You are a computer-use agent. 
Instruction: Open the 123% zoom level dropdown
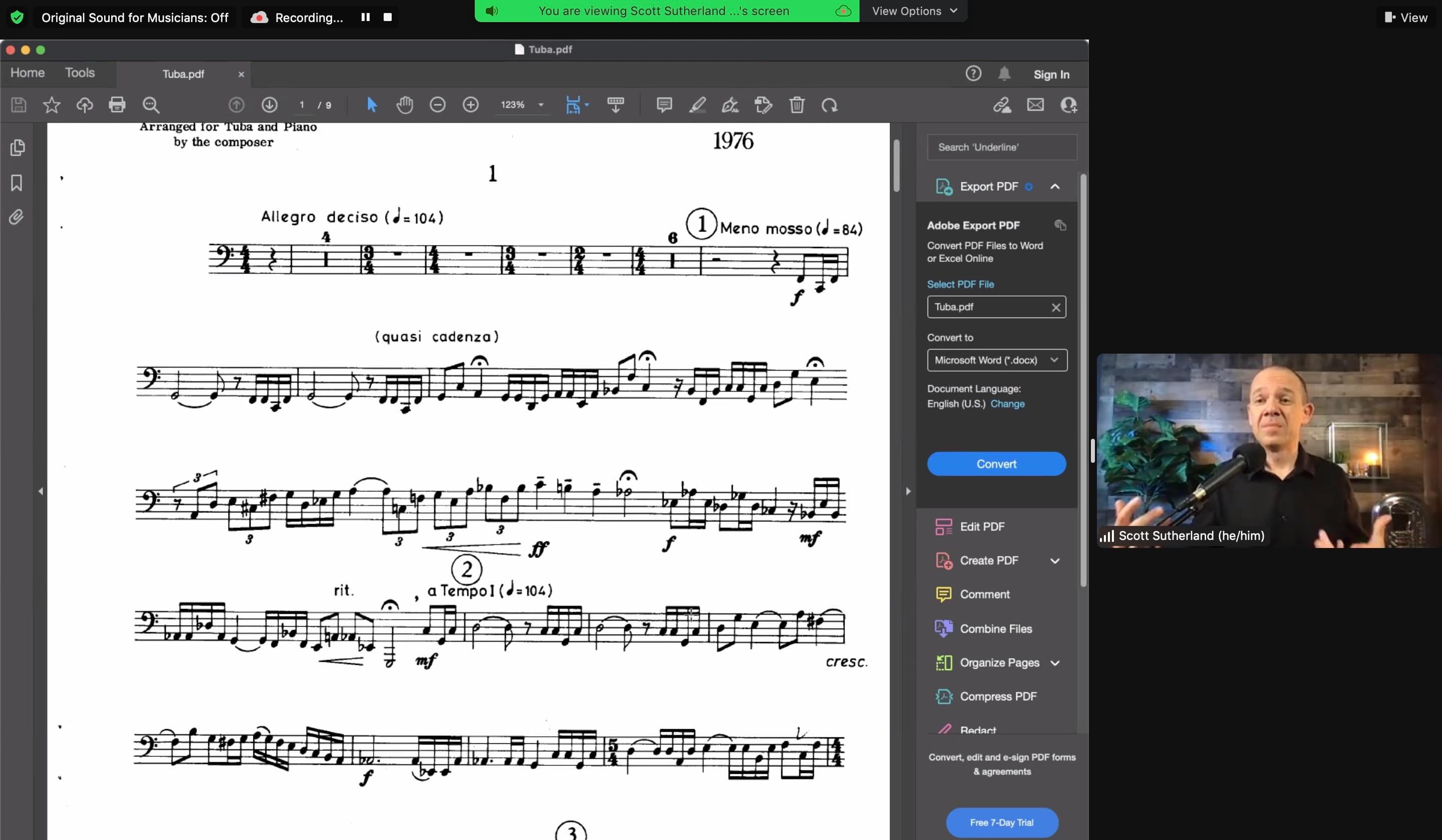tap(540, 105)
